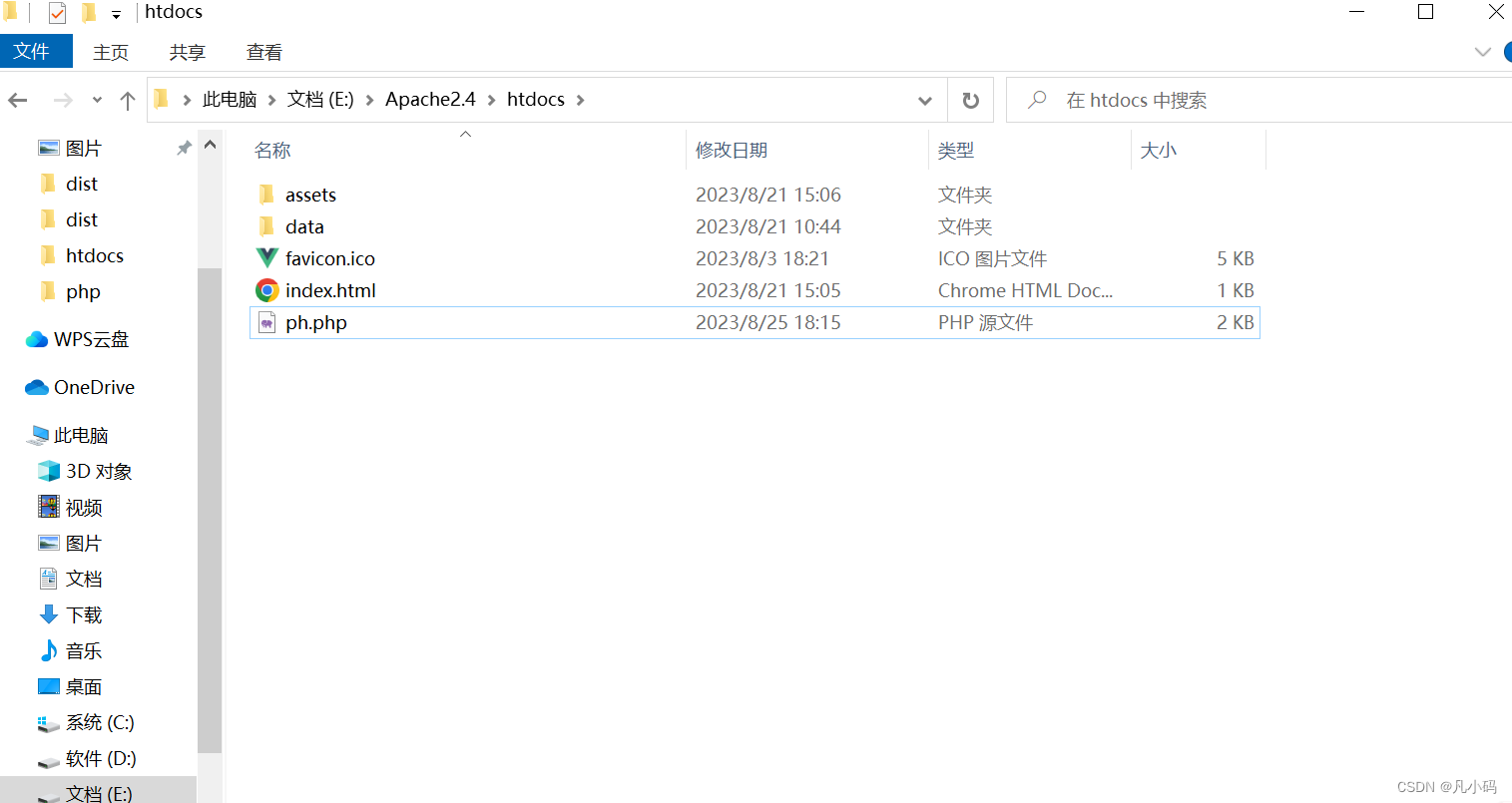Open OneDrive in the navigation pane
This screenshot has height=803, width=1512.
94,387
